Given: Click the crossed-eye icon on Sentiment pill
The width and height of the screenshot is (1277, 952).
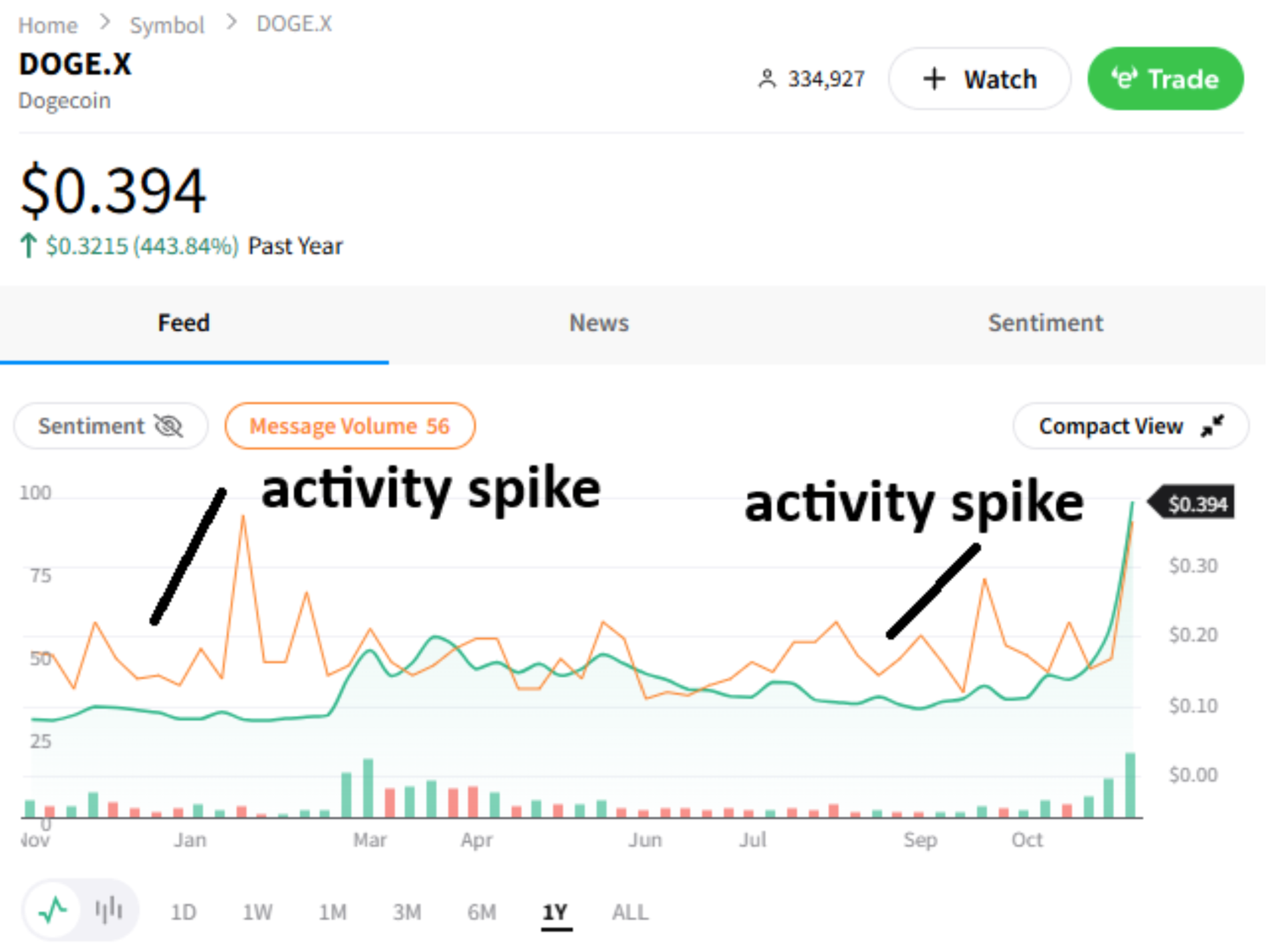Looking at the screenshot, I should coord(168,426).
